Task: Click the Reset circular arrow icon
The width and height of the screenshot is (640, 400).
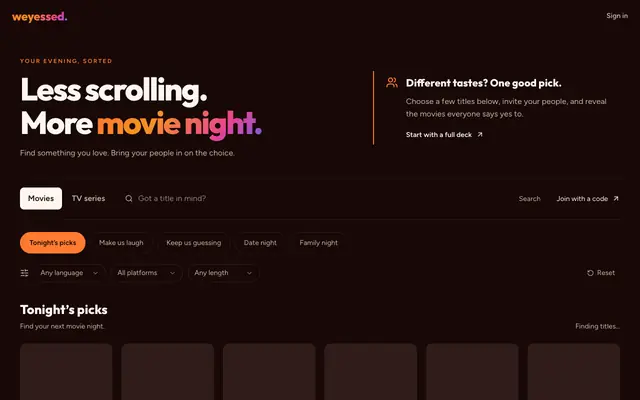Action: point(590,273)
